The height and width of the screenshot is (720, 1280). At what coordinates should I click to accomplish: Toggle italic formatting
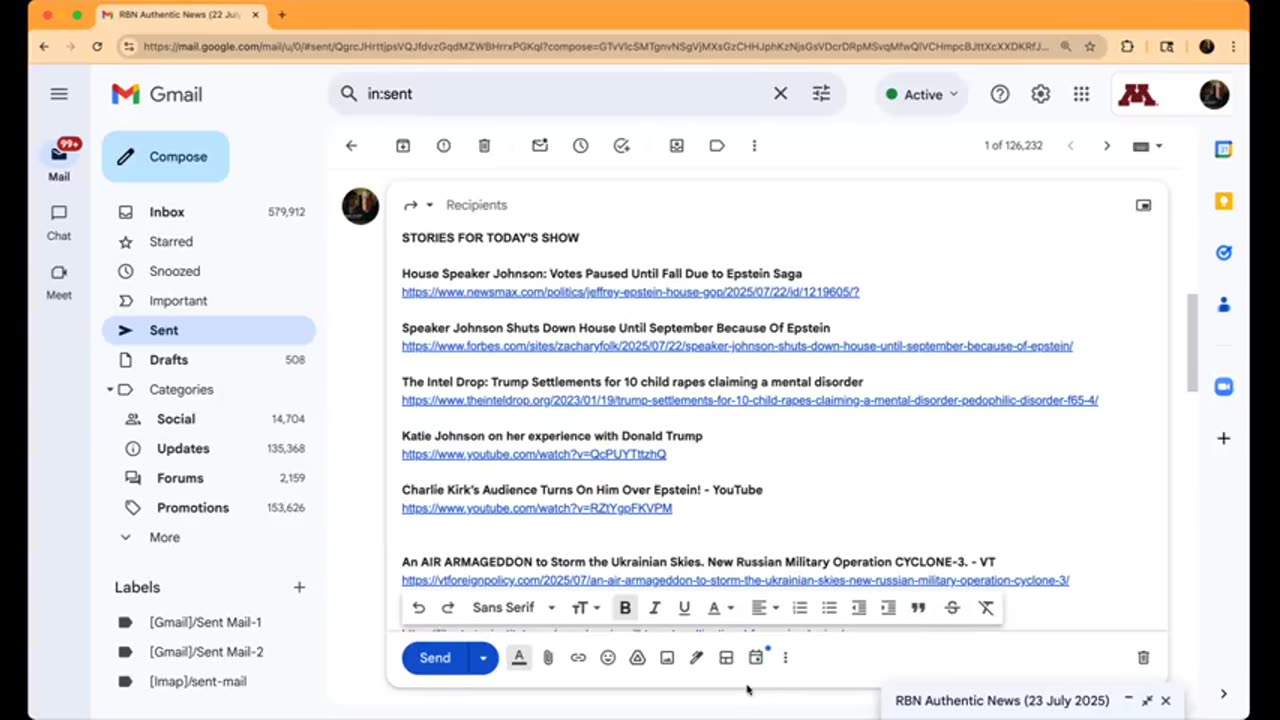point(655,608)
